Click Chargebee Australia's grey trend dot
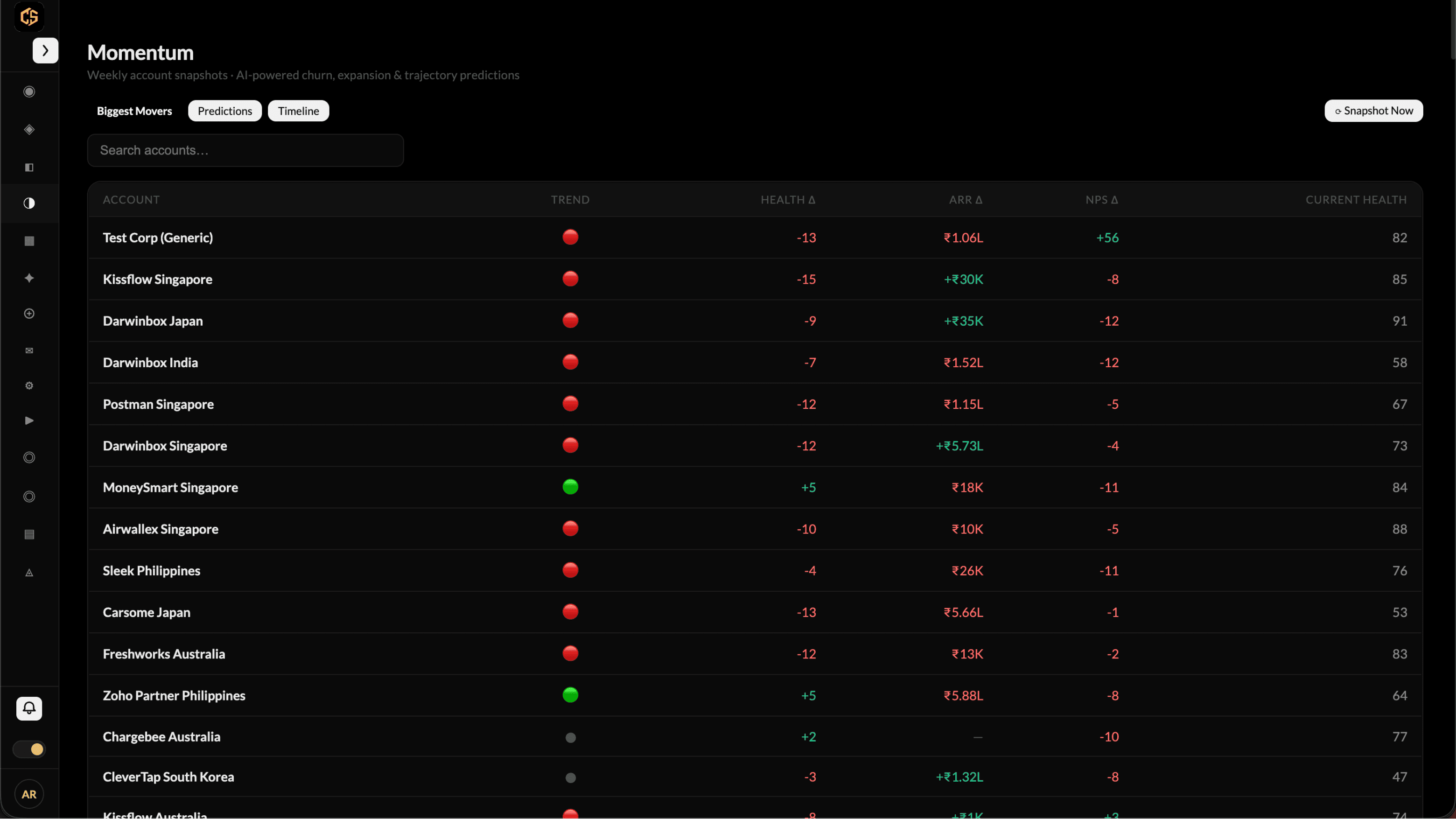 570,738
